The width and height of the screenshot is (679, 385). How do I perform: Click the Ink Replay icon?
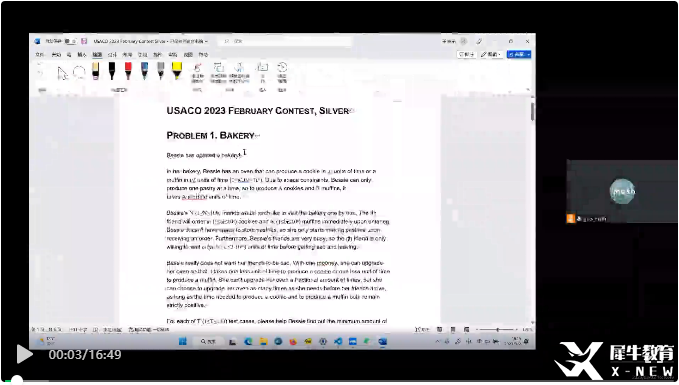tap(282, 72)
